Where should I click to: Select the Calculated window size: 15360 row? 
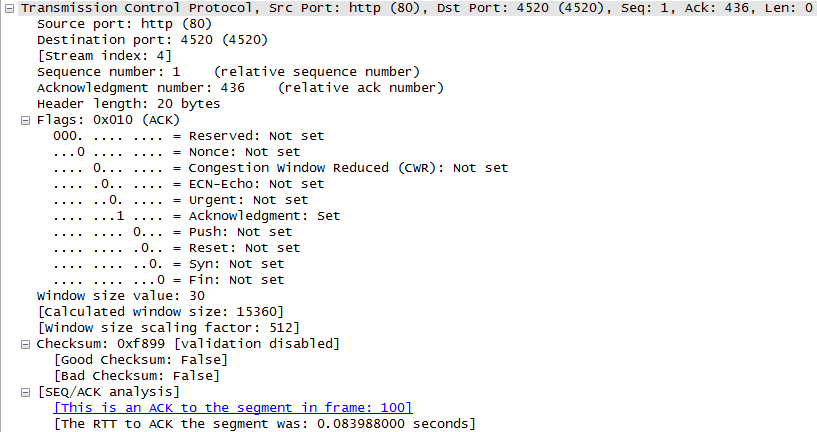[160, 312]
